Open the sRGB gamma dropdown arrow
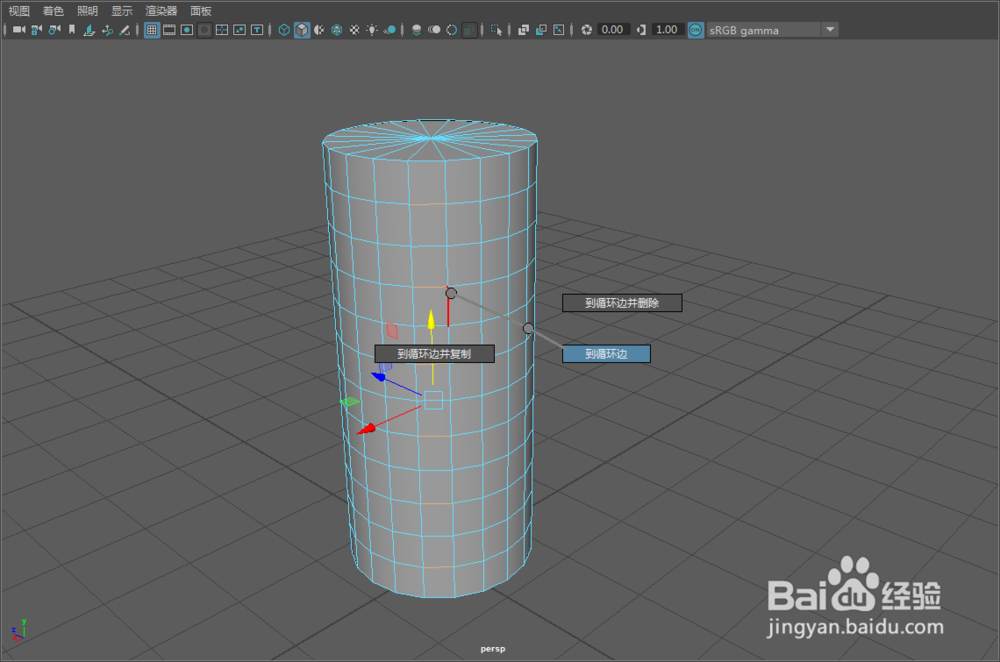 pos(830,30)
